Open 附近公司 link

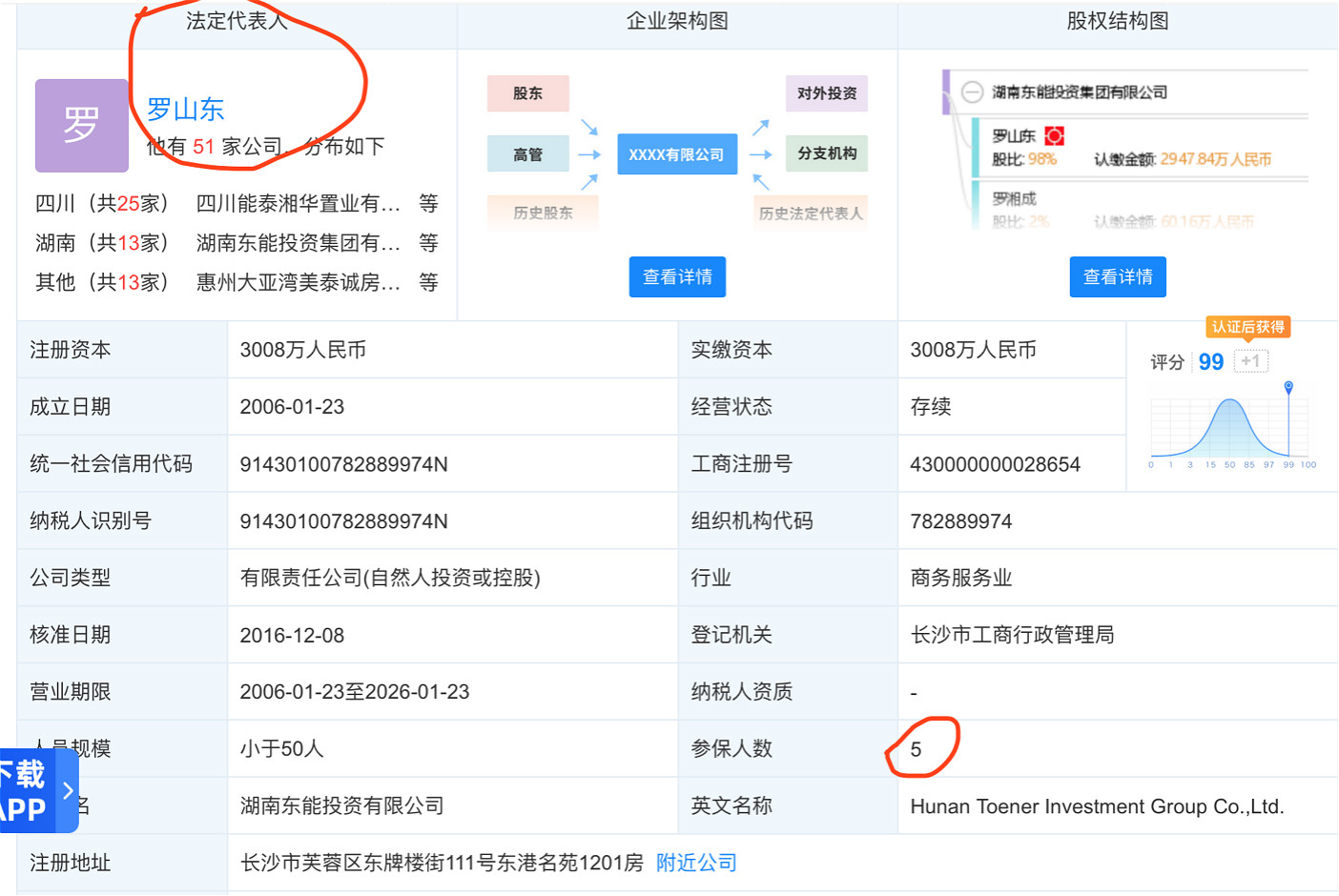[697, 863]
